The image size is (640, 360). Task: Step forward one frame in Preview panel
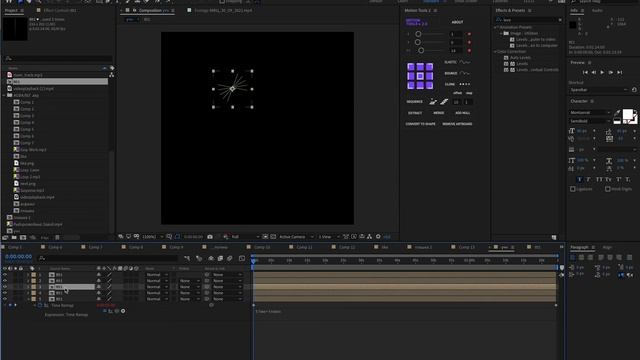[611, 72]
